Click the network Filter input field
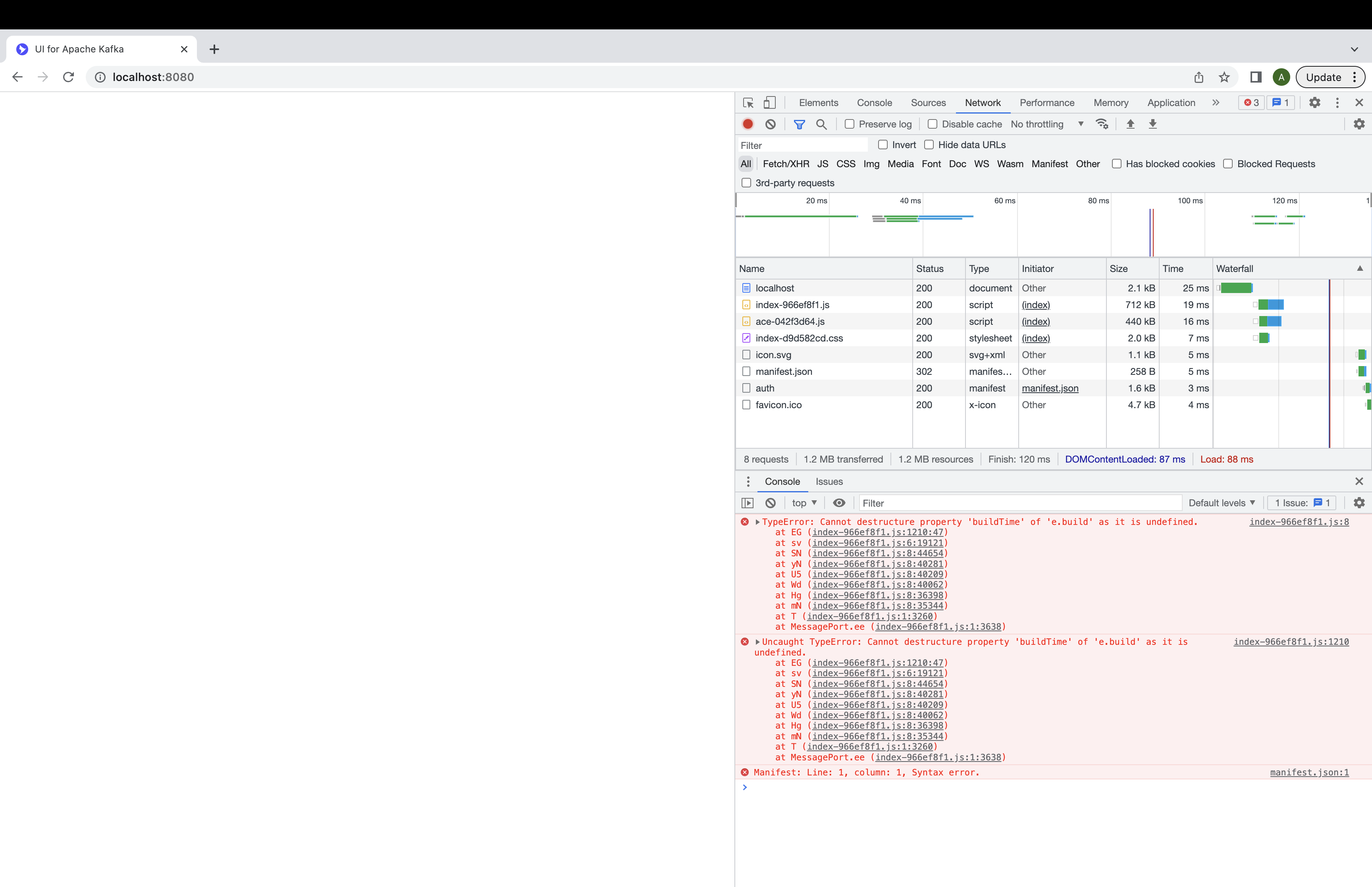The height and width of the screenshot is (887, 1372). [800, 145]
